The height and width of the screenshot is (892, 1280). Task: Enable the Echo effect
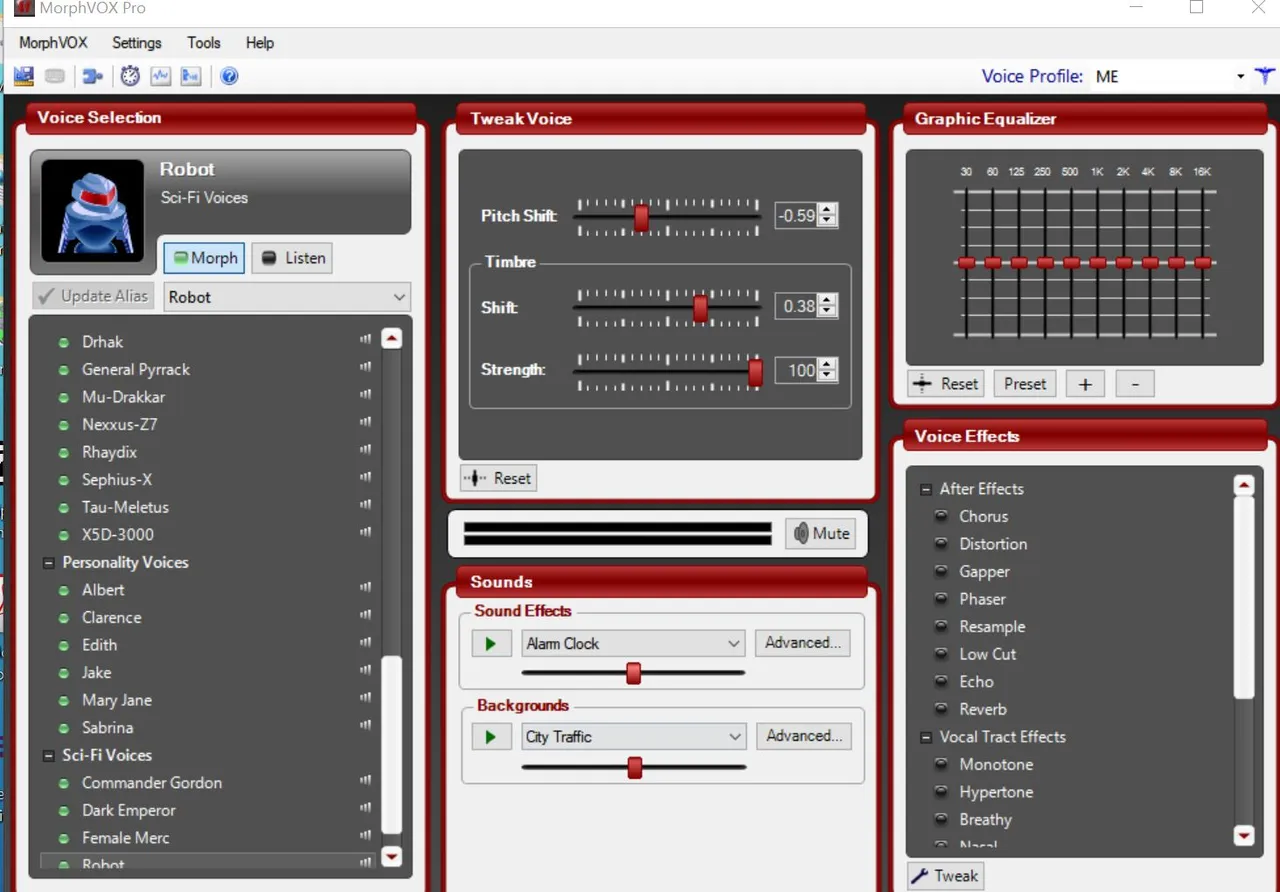pos(941,681)
